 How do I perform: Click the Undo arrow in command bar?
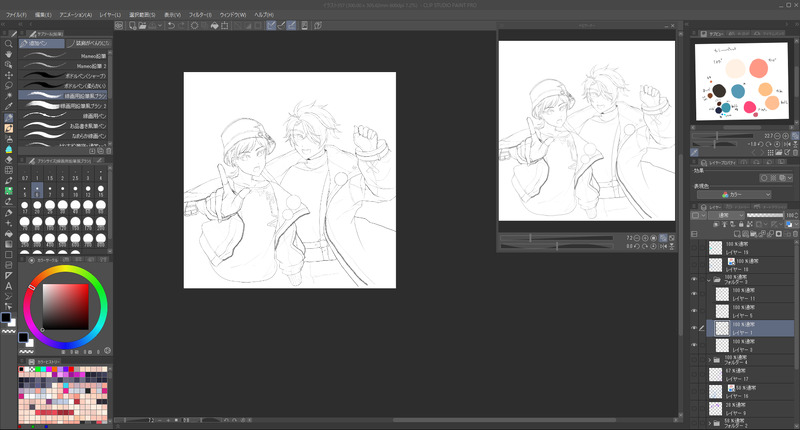(171, 26)
